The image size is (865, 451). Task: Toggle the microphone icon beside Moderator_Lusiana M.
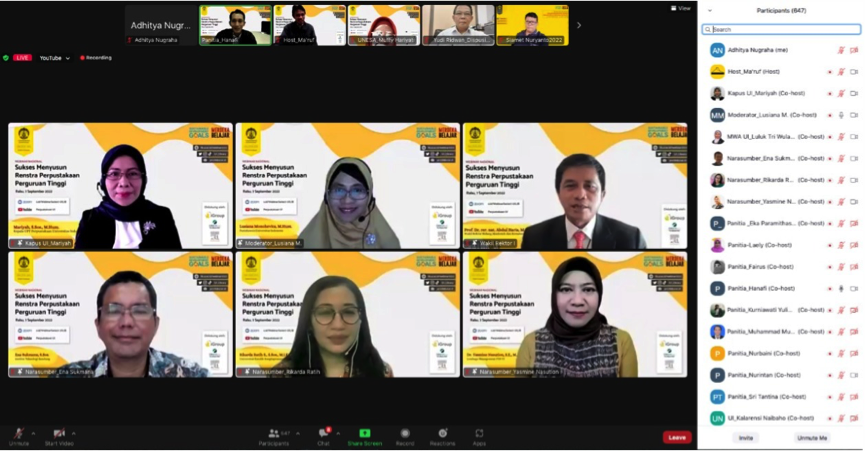[x=841, y=115]
